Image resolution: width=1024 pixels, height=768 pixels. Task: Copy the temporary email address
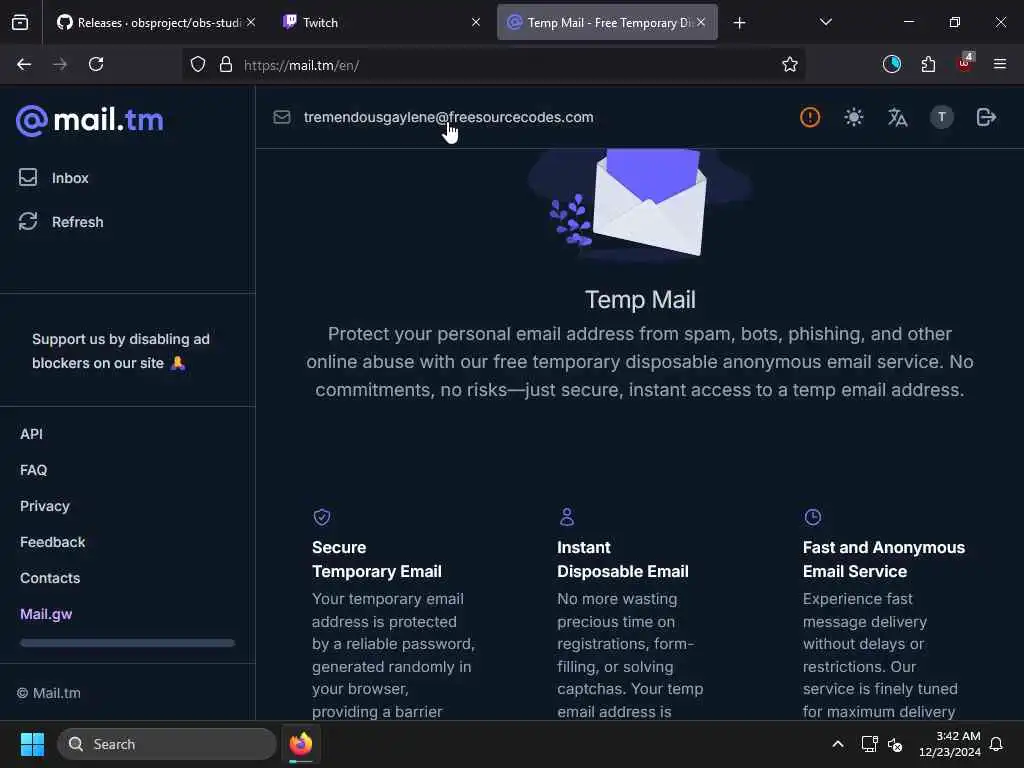[449, 118]
